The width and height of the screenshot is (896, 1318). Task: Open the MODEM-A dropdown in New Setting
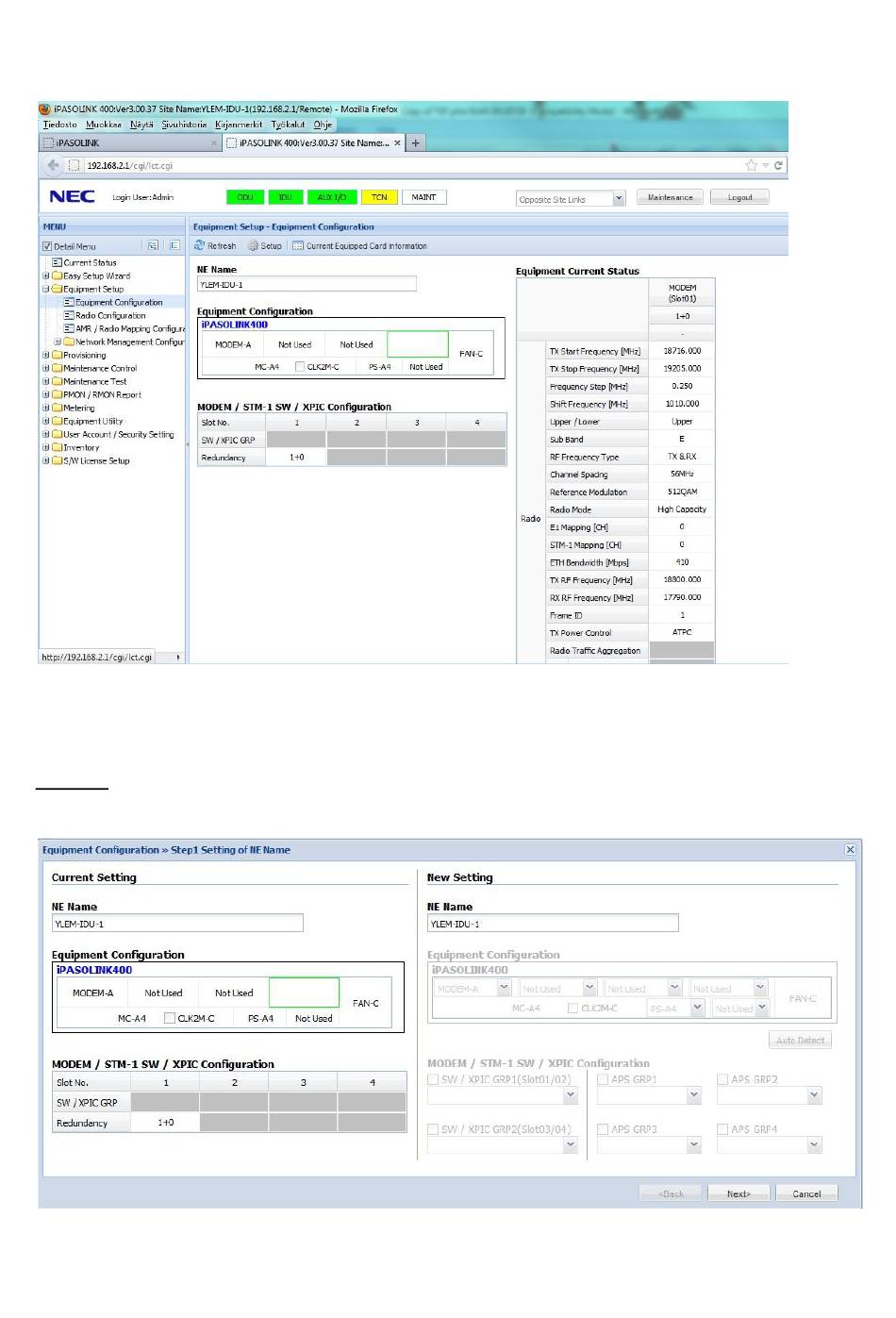[x=504, y=988]
